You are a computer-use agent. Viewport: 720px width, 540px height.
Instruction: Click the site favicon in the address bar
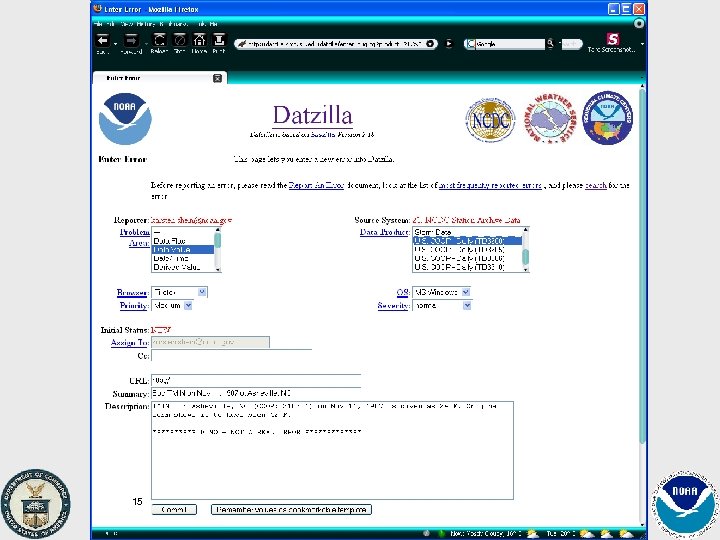242,44
